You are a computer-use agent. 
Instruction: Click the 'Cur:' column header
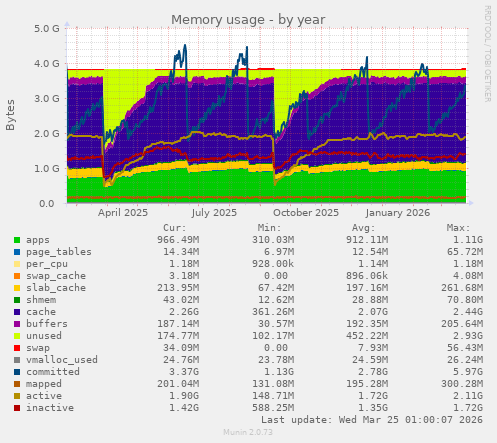click(175, 228)
